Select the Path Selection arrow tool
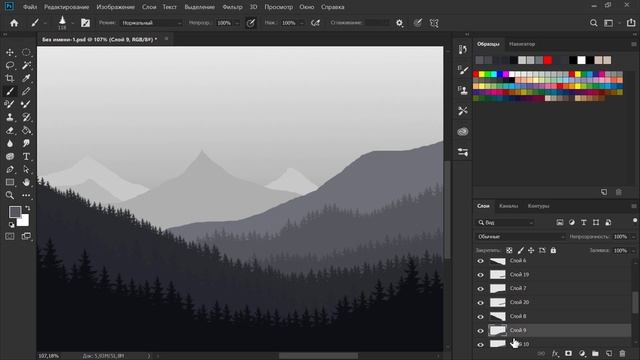 26,169
